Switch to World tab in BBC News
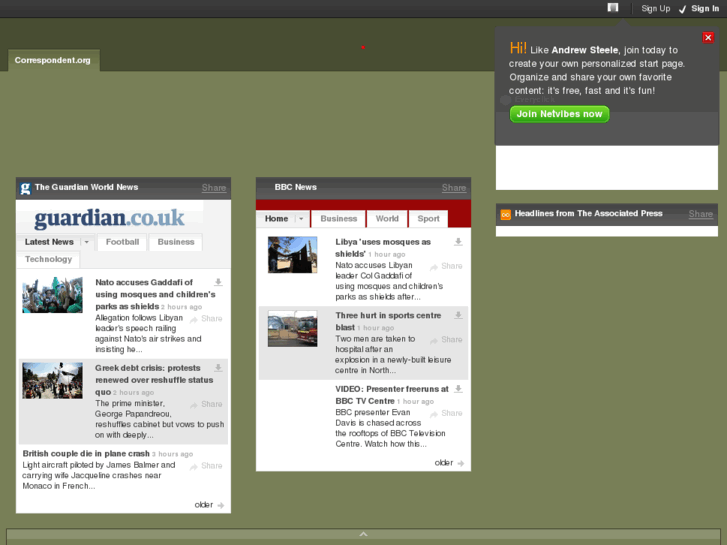Viewport: 727px width, 545px height. (x=387, y=219)
